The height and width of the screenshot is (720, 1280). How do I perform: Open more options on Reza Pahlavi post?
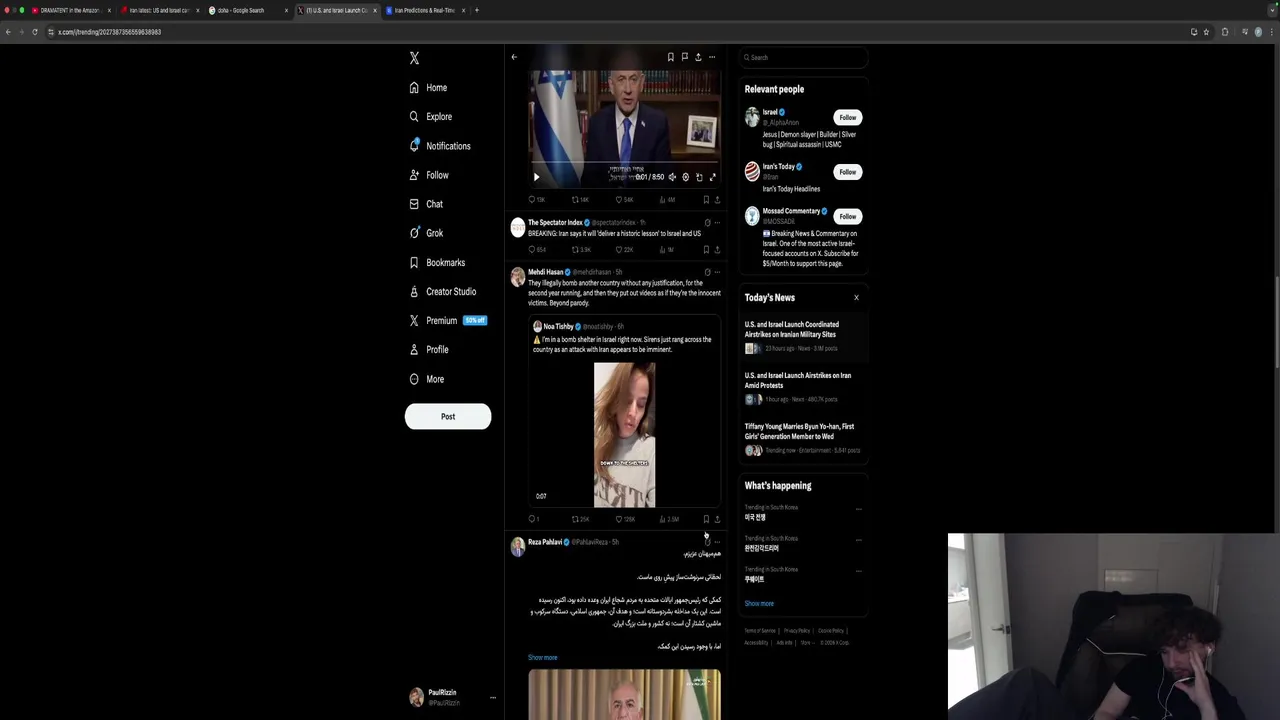click(x=717, y=542)
